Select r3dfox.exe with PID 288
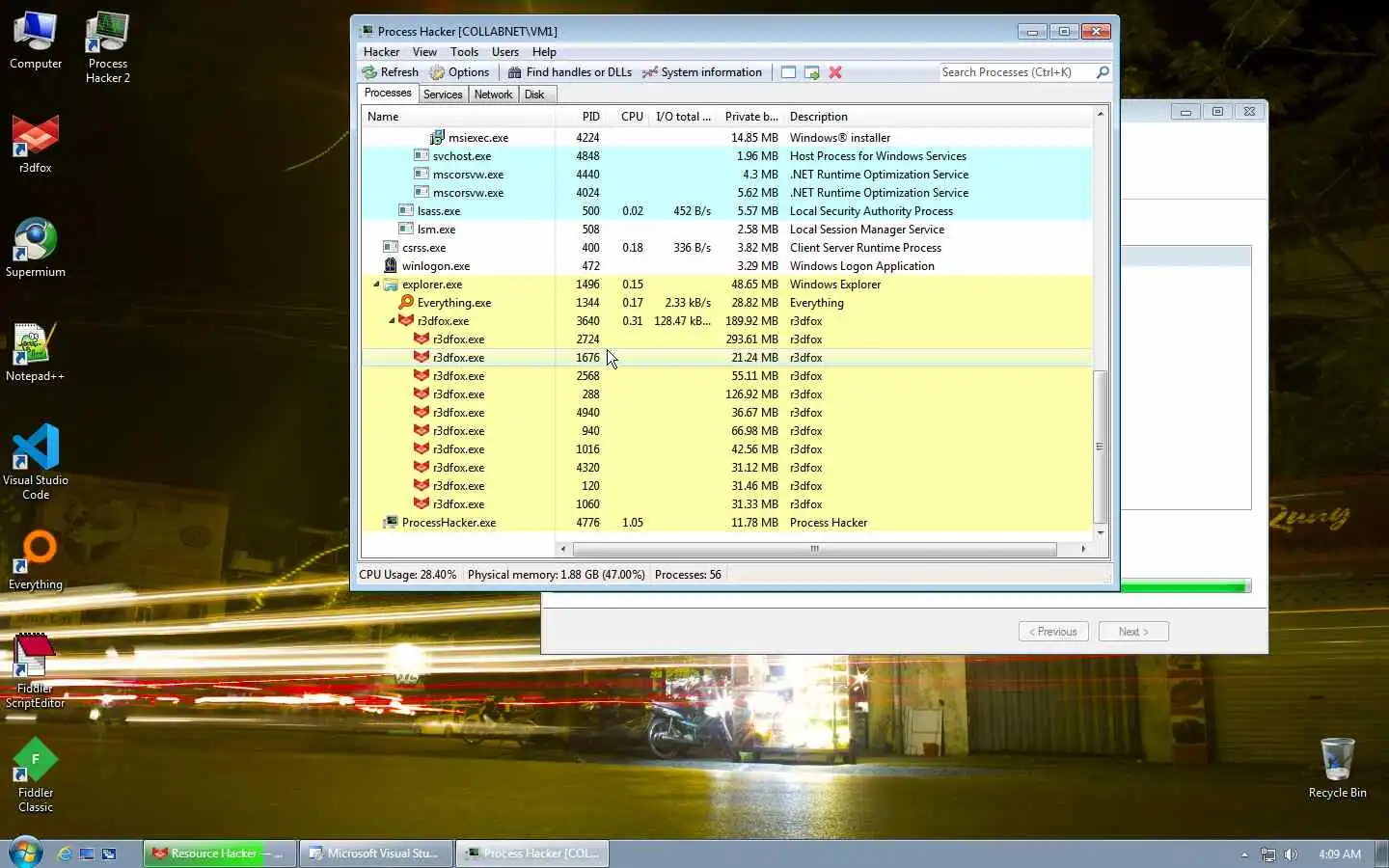1389x868 pixels. coord(727,394)
